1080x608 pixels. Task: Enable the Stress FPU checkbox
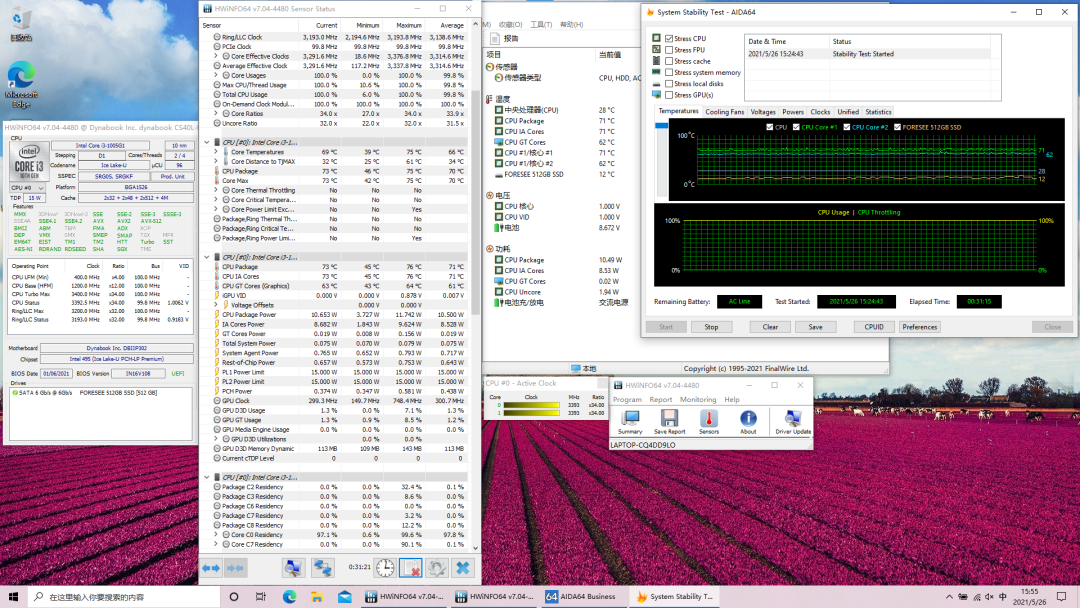click(669, 50)
